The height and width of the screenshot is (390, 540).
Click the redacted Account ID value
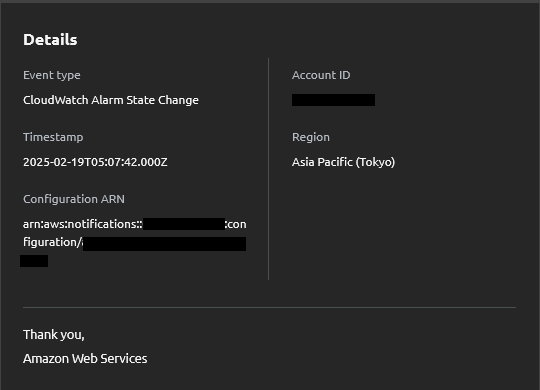click(333, 100)
